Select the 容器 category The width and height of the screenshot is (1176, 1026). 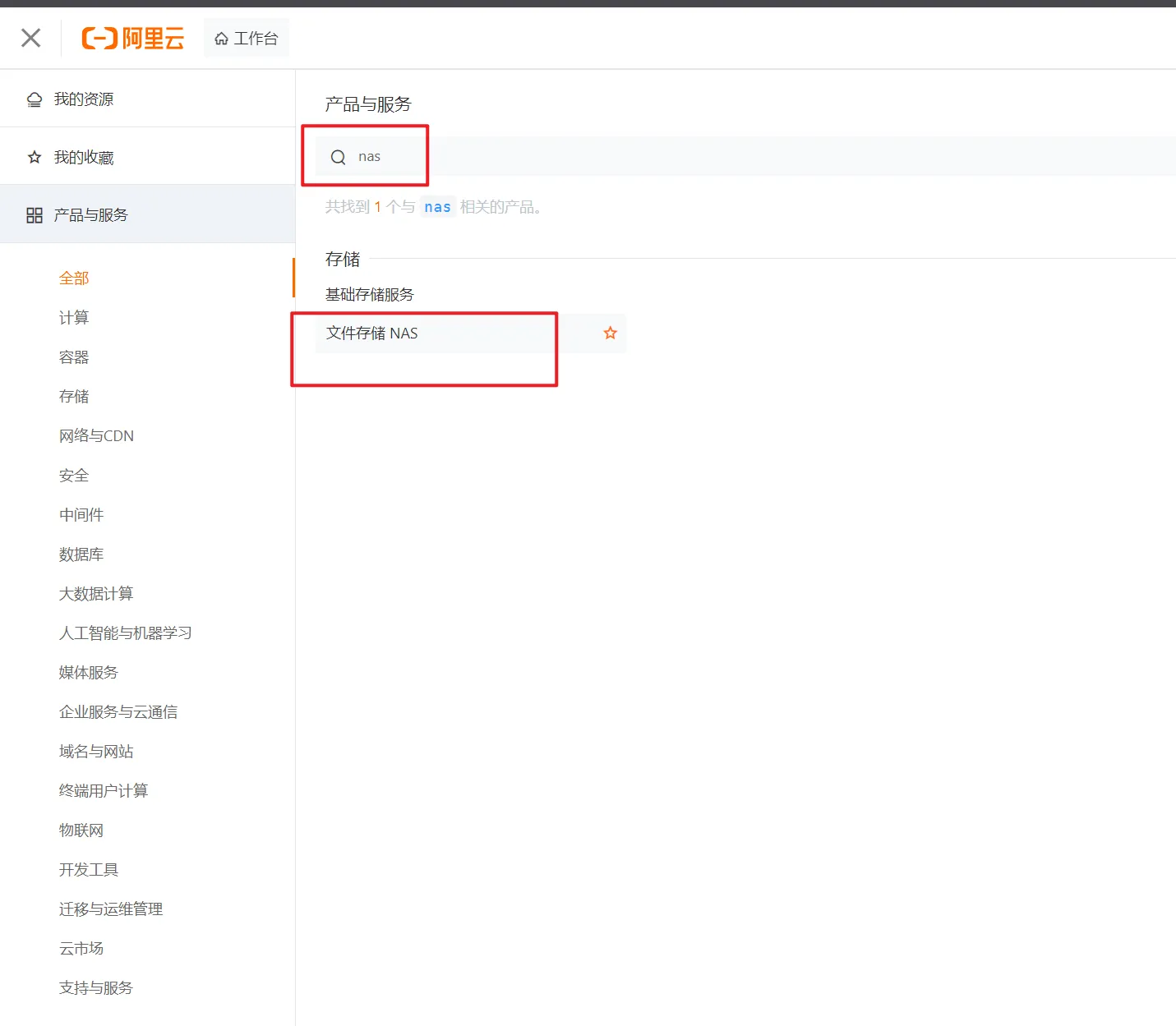(74, 357)
